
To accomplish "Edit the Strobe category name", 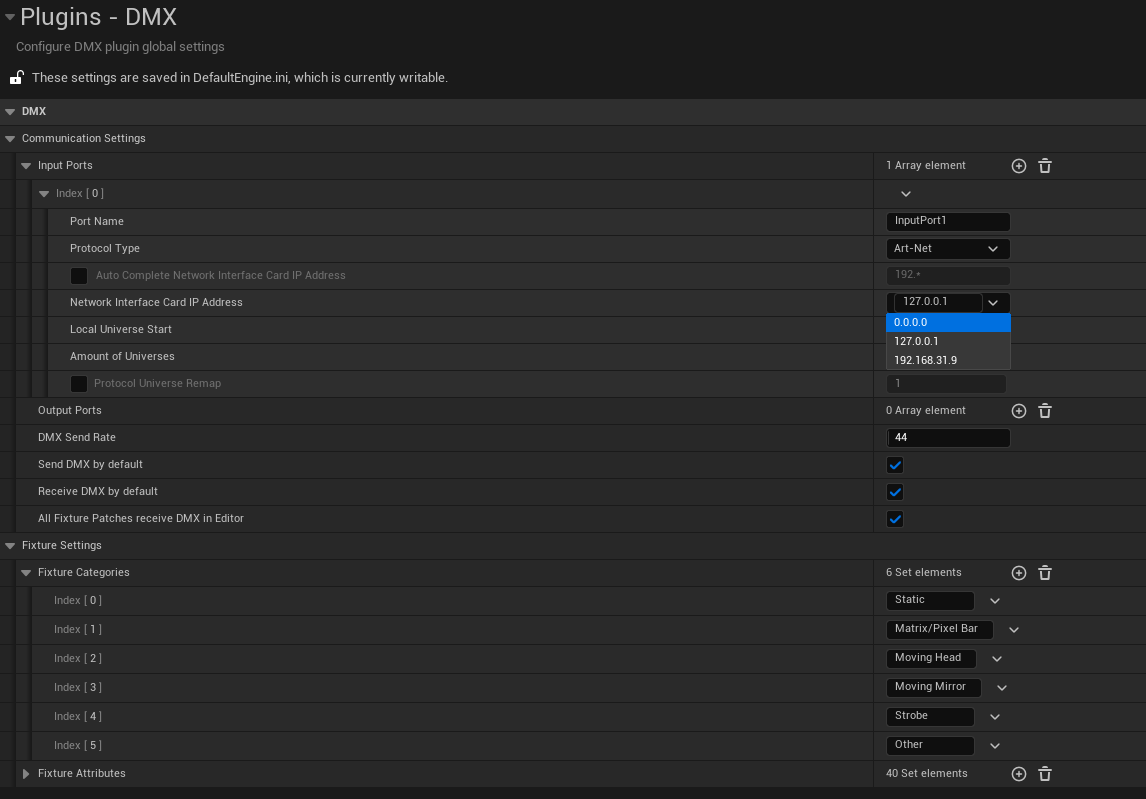I will [930, 716].
